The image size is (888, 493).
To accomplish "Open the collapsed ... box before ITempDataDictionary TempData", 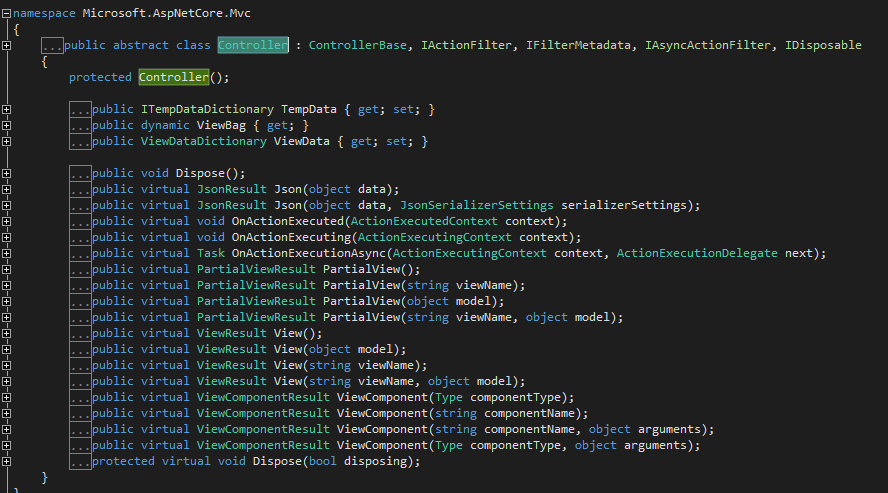I will (x=80, y=109).
